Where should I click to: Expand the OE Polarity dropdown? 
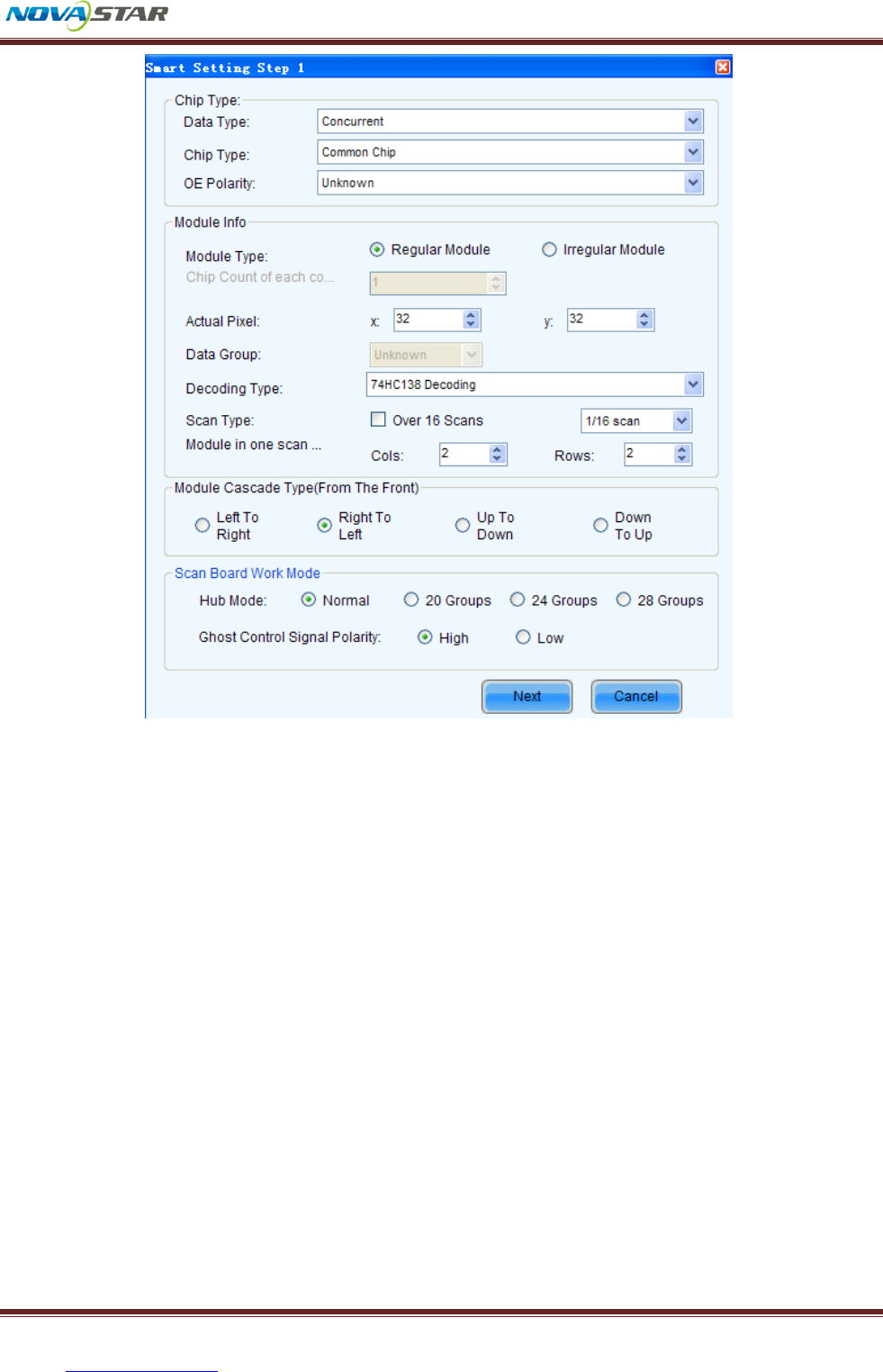[x=510, y=183]
